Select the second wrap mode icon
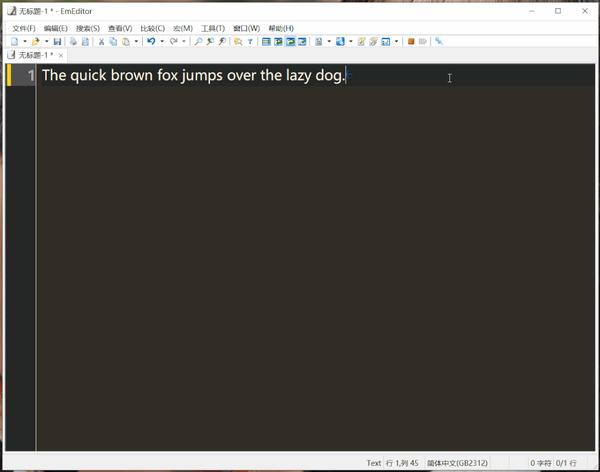Screen dimensions: 600x472 [278, 42]
